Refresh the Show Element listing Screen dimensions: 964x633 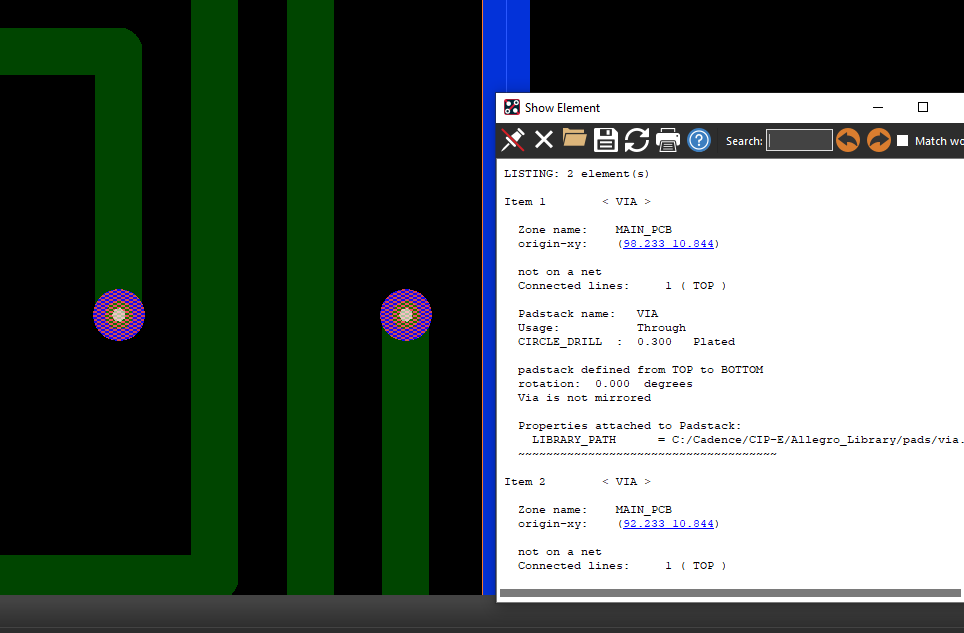tap(637, 140)
